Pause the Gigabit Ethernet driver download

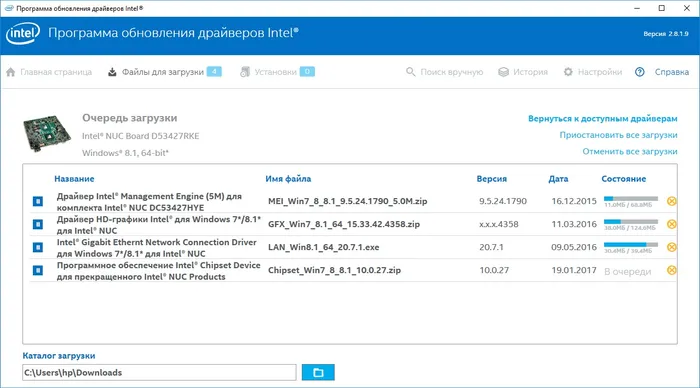coord(38,247)
